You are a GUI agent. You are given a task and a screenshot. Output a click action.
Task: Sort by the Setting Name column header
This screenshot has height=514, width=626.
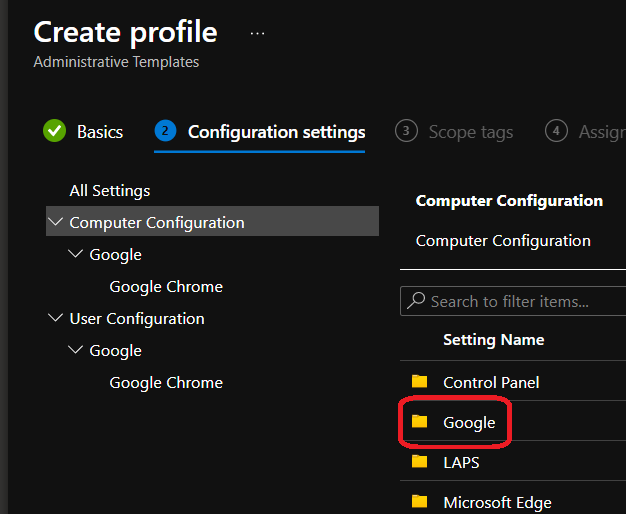pyautogui.click(x=494, y=340)
